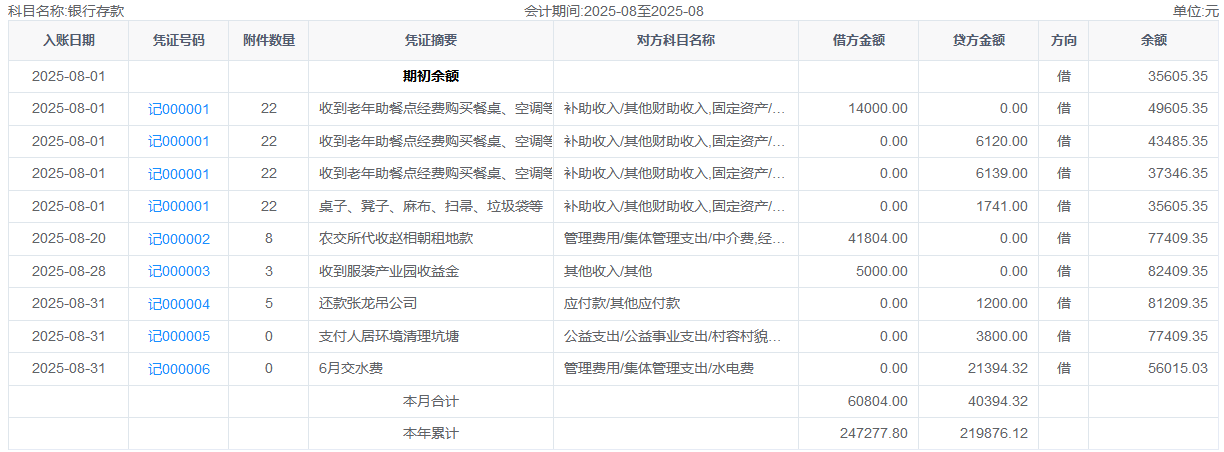The height and width of the screenshot is (452, 1224).
Task: Open 记000001 link in the 桌子、凳子 row
Action: (x=179, y=206)
